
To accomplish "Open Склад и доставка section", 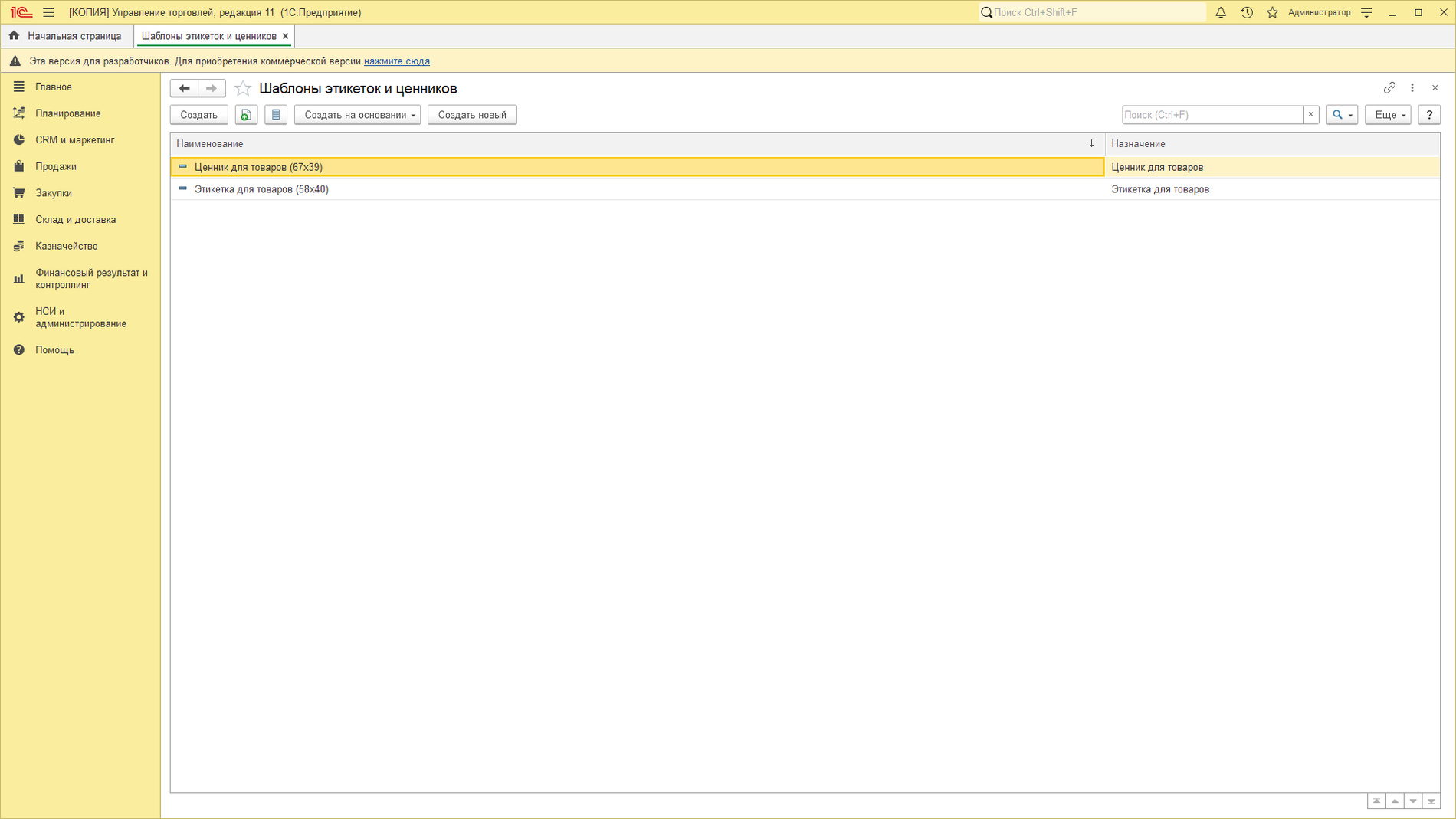I will 80,220.
